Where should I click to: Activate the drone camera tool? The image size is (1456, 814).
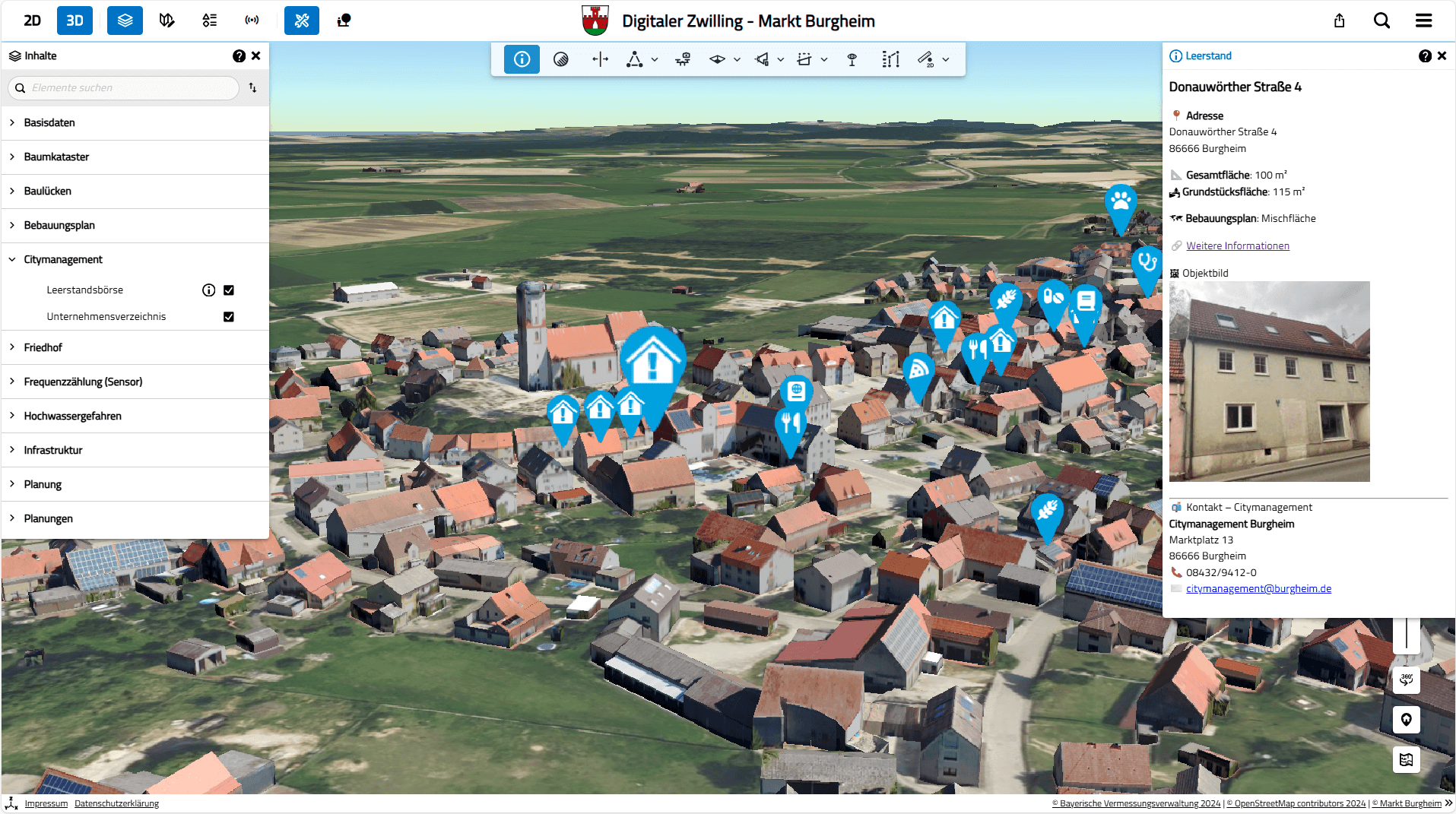coord(683,59)
